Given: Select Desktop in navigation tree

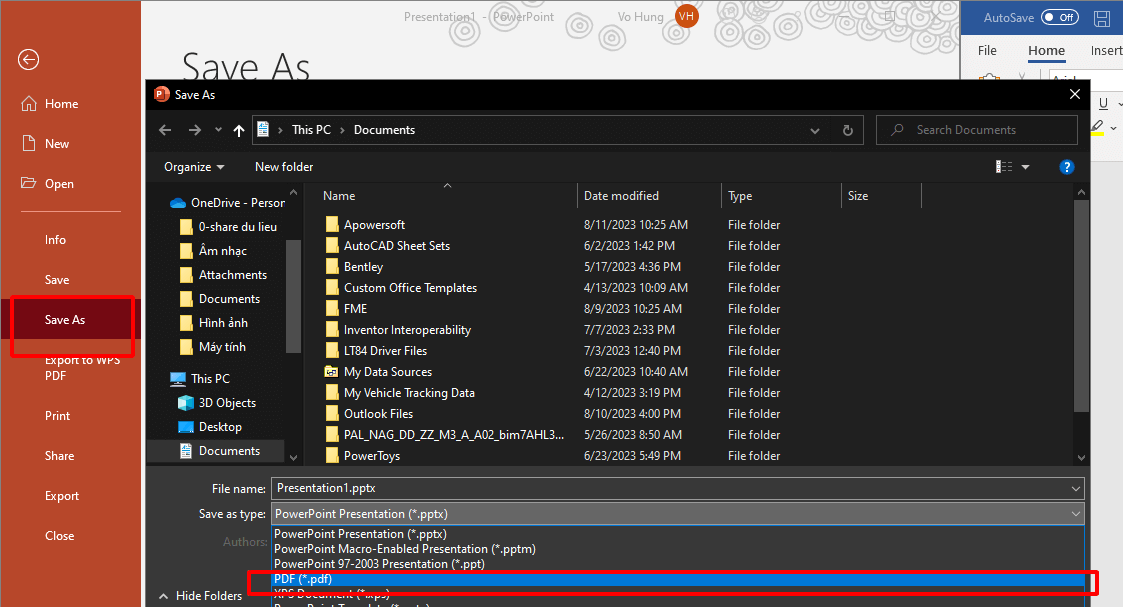Looking at the screenshot, I should tap(210, 427).
